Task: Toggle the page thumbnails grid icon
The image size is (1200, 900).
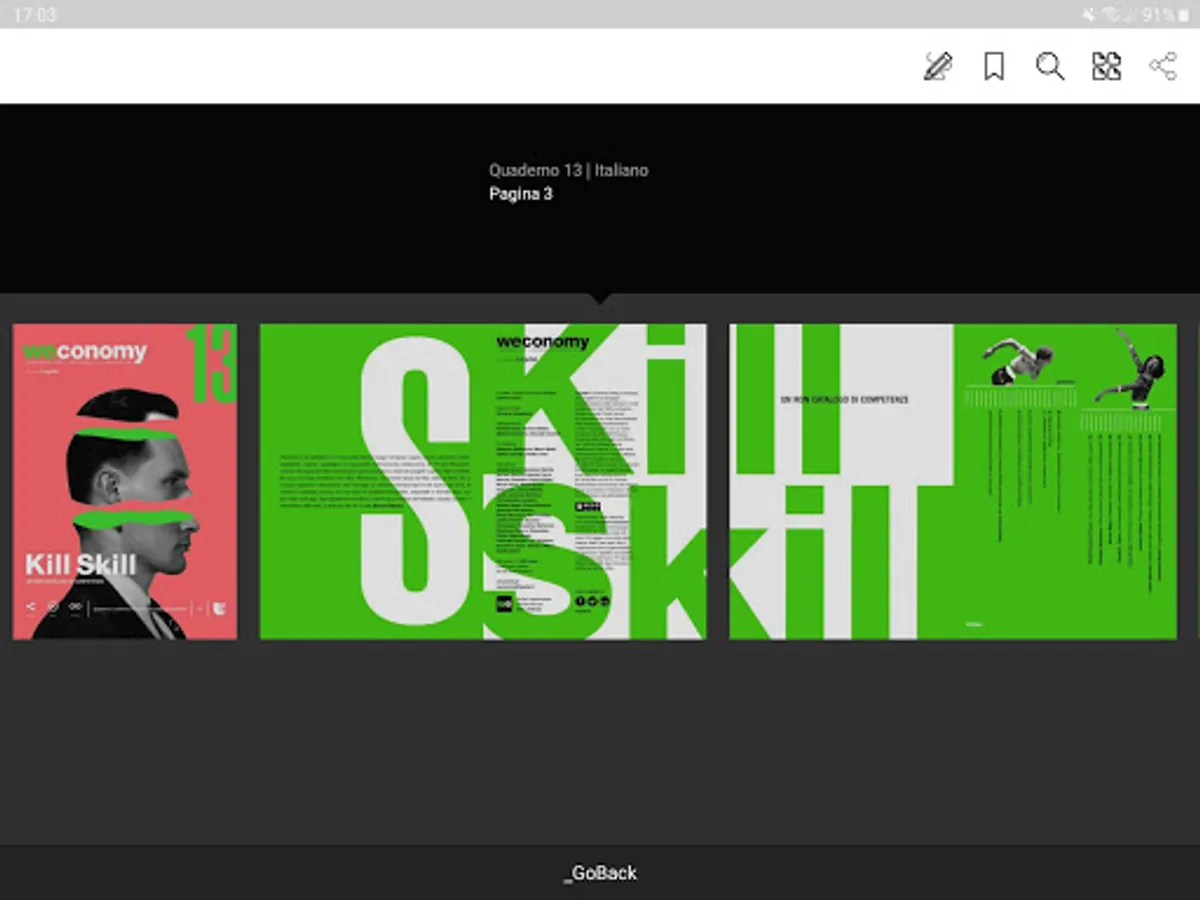Action: point(1106,67)
